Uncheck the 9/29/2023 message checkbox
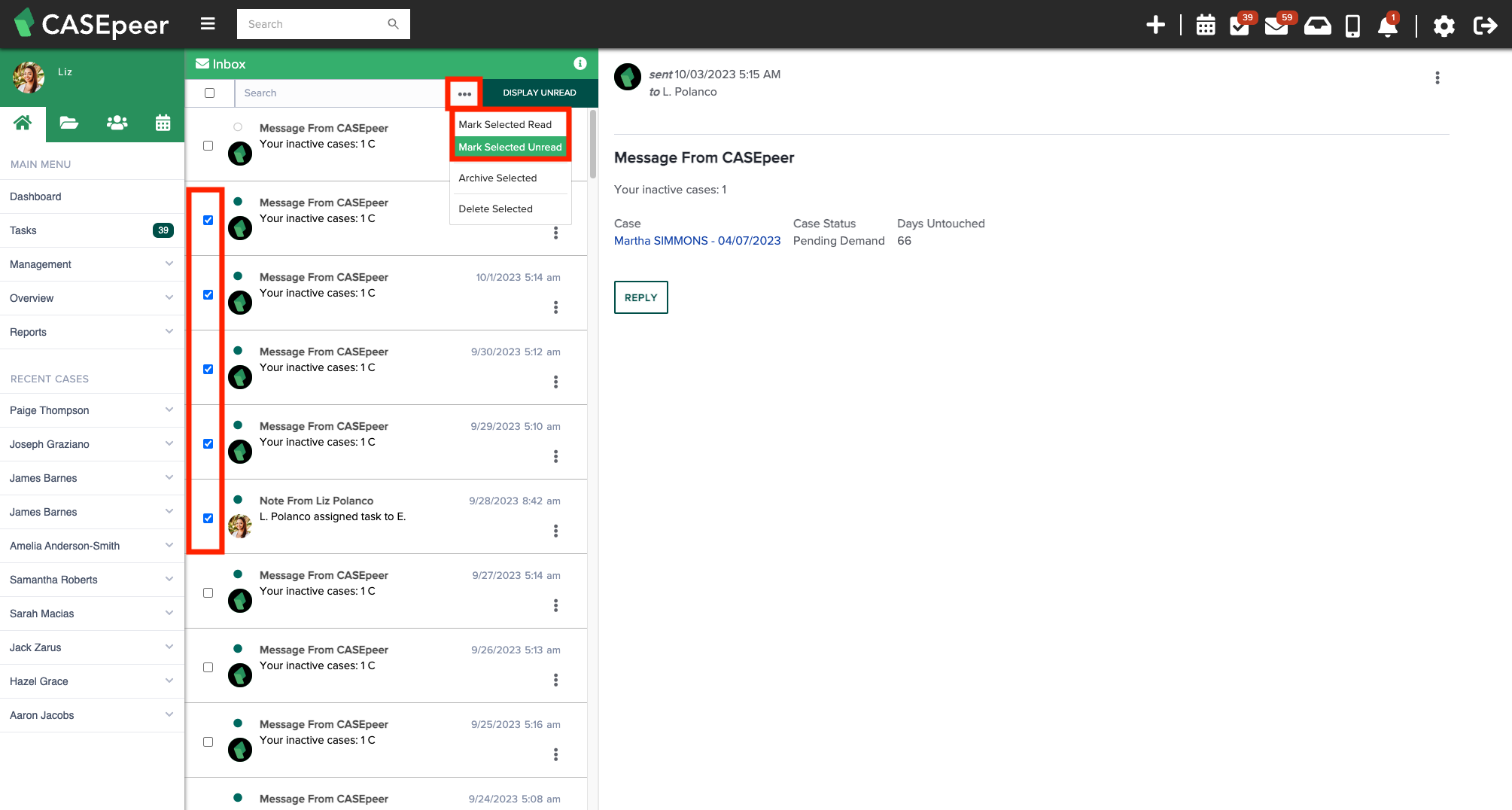 click(x=208, y=444)
